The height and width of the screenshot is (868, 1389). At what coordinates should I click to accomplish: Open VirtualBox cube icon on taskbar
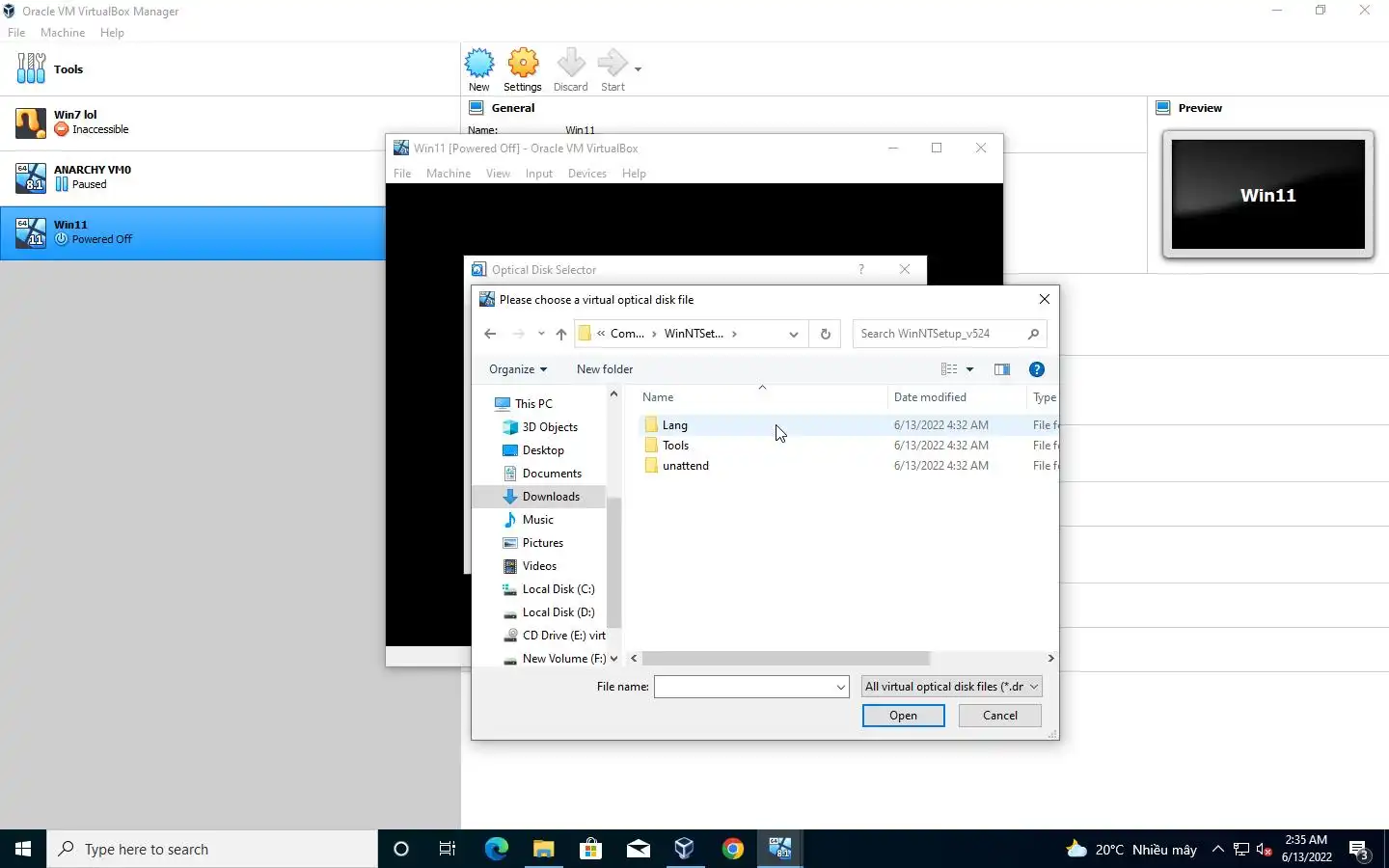pos(685,849)
